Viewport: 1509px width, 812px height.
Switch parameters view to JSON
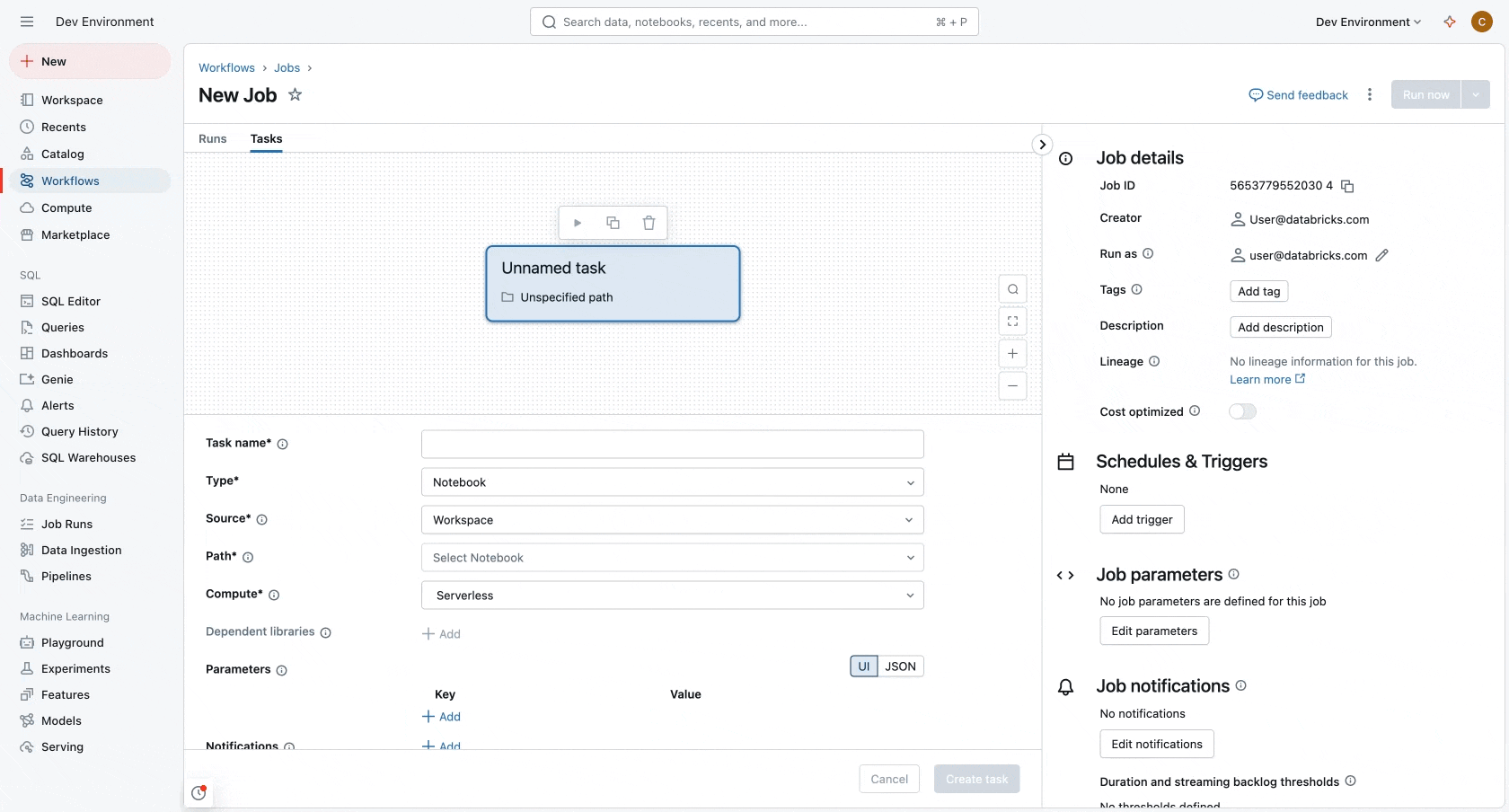(x=900, y=666)
